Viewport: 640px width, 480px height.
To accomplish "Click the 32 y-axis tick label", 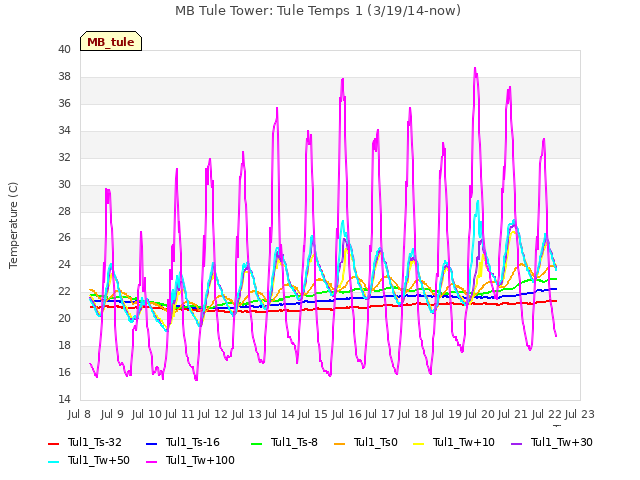I will coord(64,158).
